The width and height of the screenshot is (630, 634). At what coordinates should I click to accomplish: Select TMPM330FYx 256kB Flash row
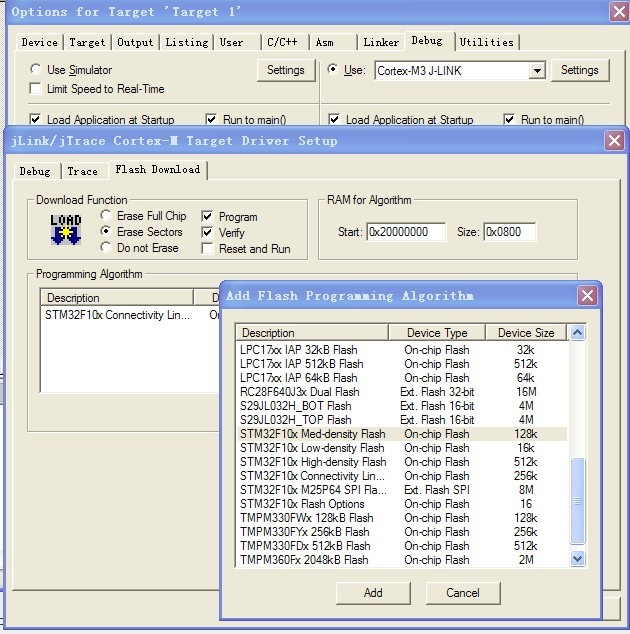point(402,532)
